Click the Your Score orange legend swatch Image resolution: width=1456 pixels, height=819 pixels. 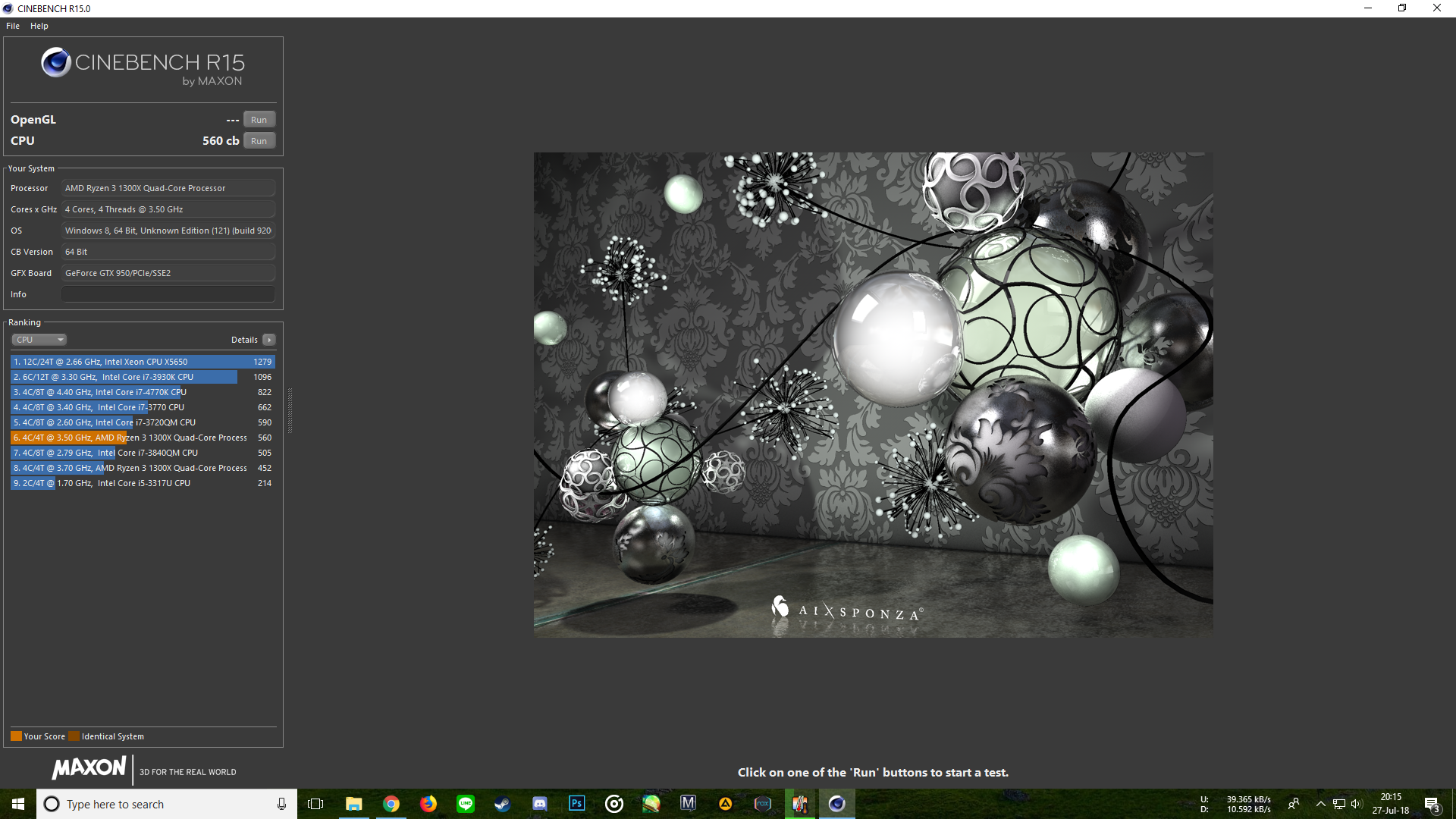[16, 736]
